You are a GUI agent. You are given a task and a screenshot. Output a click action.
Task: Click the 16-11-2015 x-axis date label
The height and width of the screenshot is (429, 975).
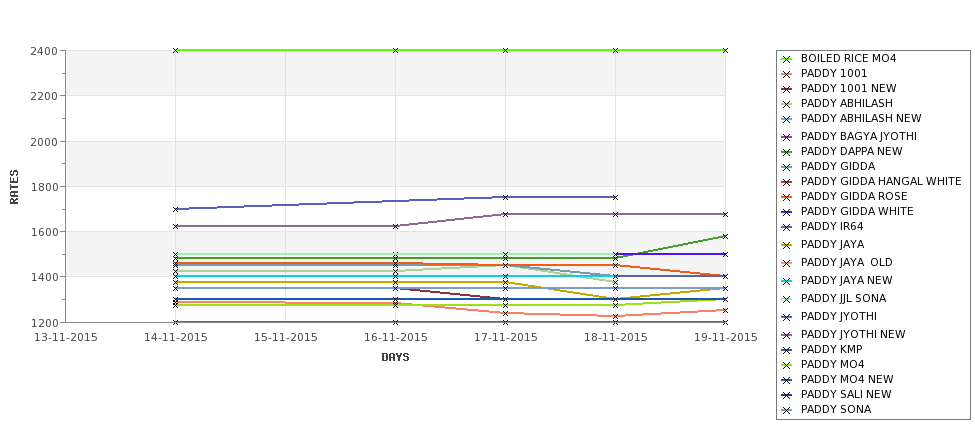(395, 338)
